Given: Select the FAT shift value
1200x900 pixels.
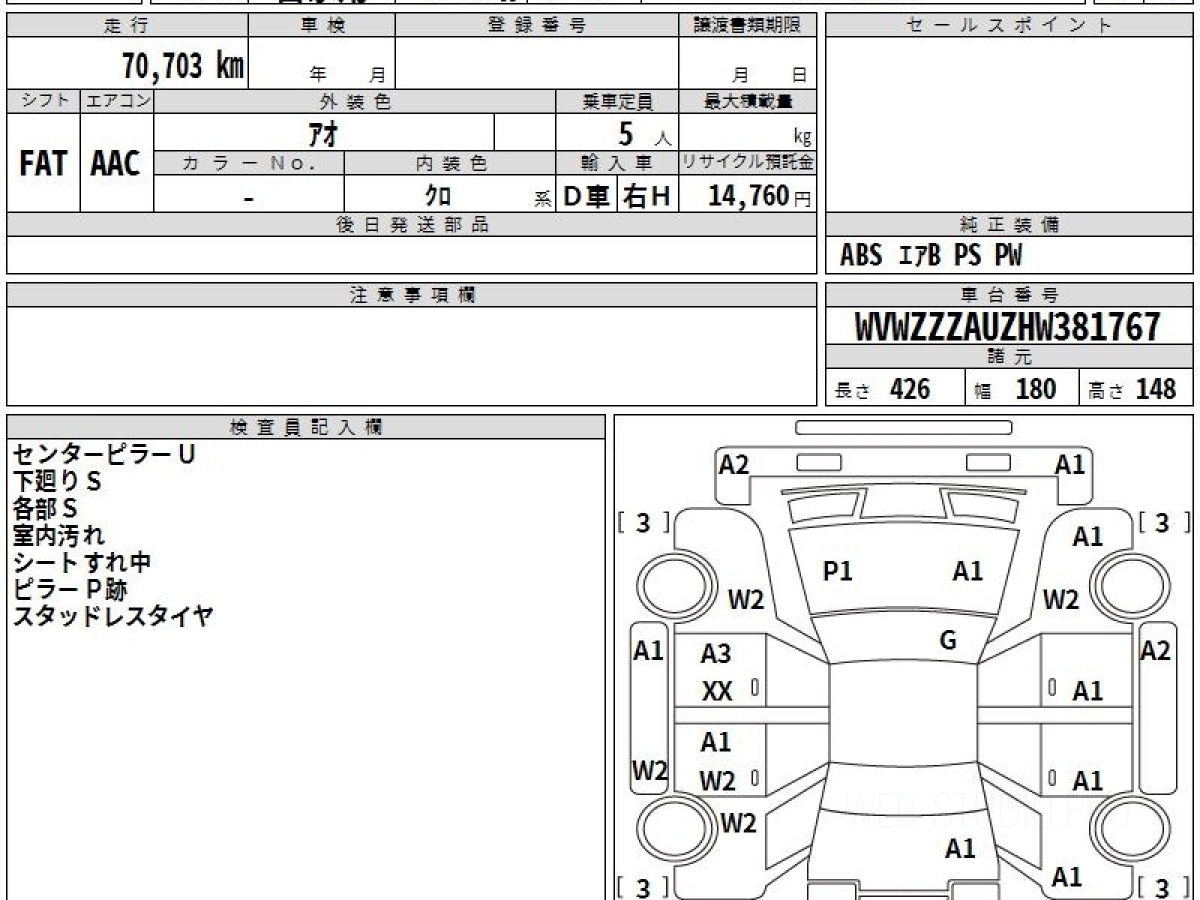Looking at the screenshot, I should pyautogui.click(x=43, y=164).
